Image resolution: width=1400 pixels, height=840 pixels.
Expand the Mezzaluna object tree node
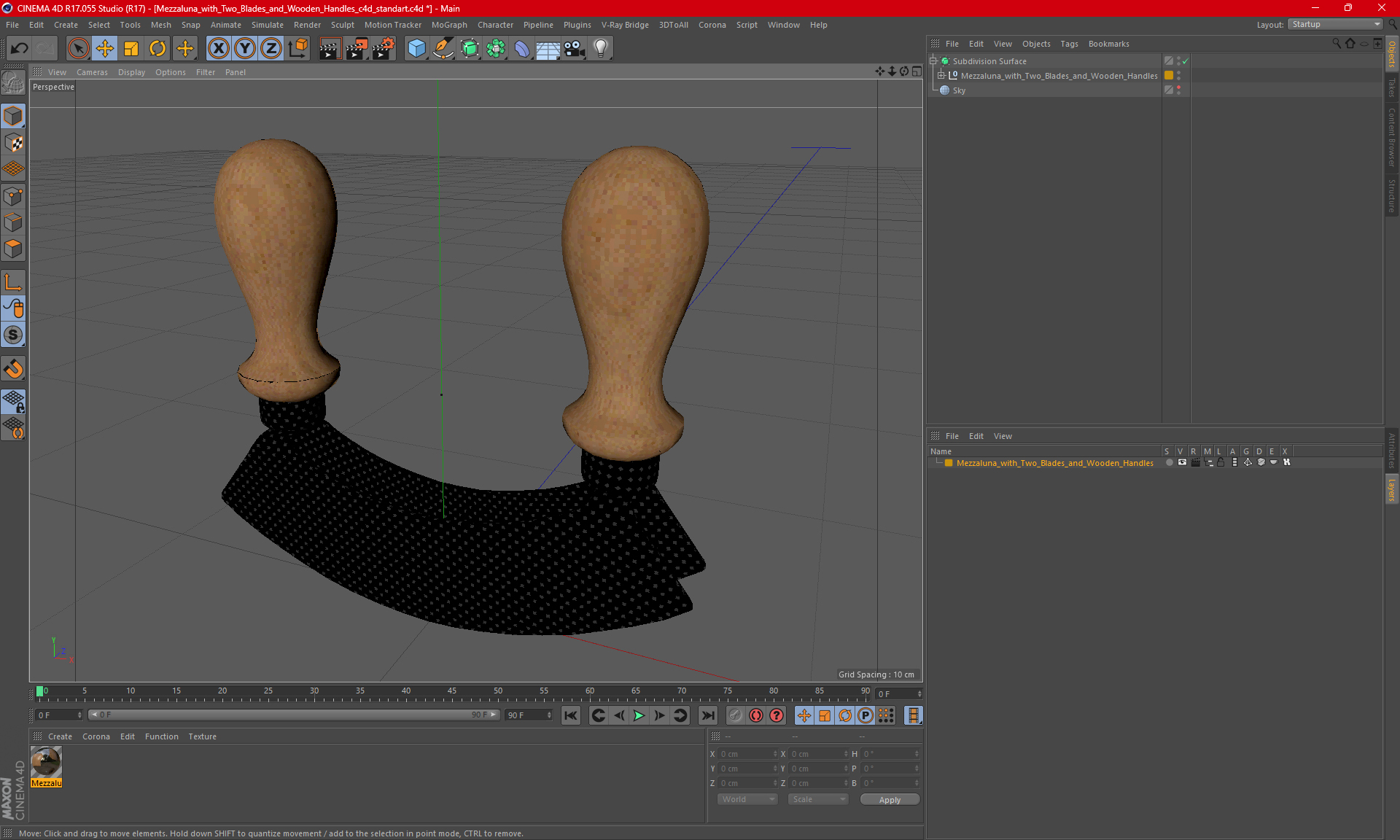[941, 76]
